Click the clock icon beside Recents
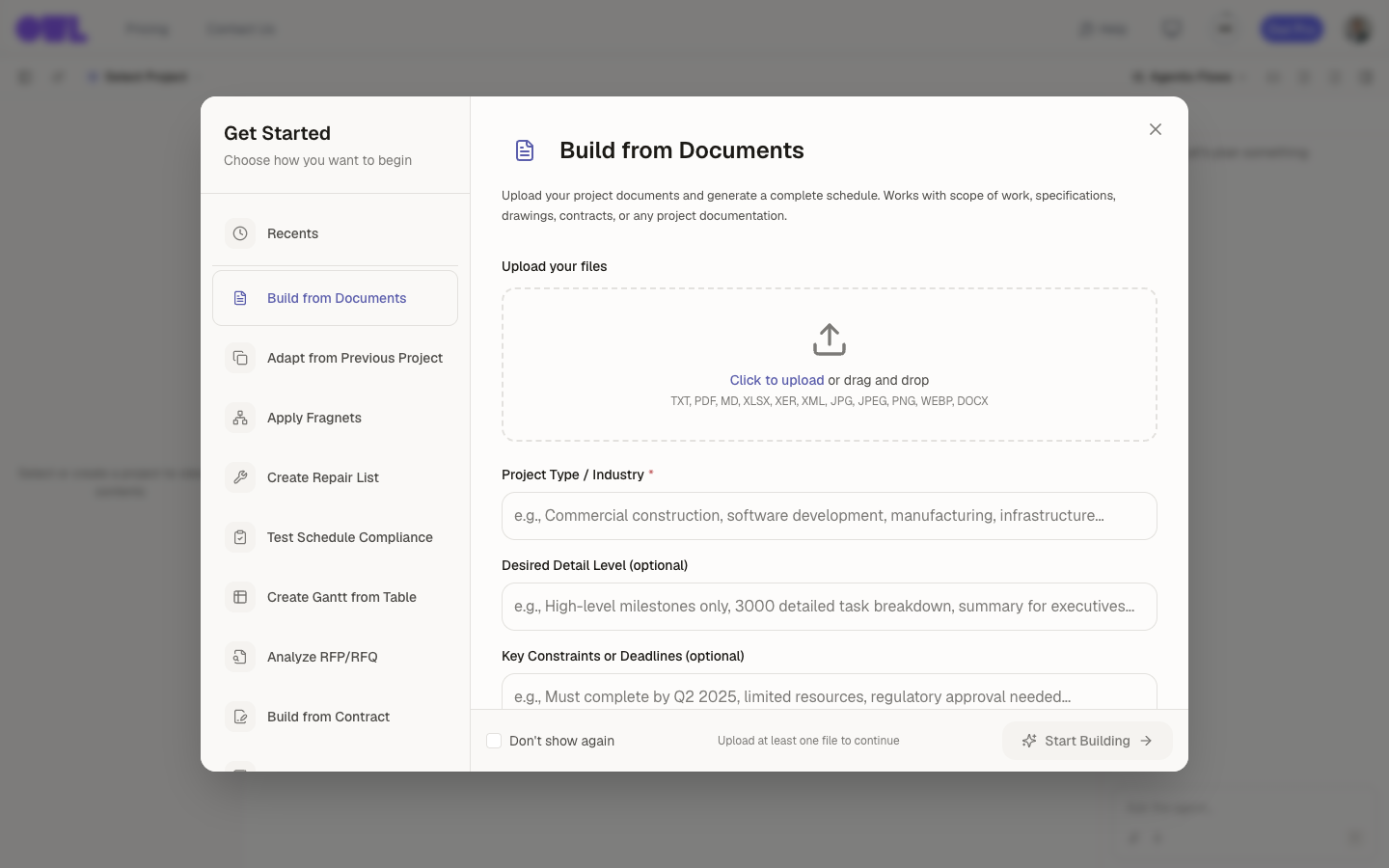The width and height of the screenshot is (1389, 868). 240,233
